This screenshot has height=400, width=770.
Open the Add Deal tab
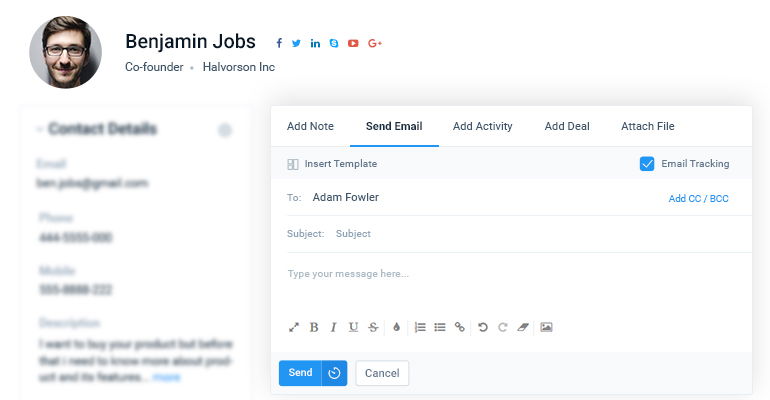567,126
